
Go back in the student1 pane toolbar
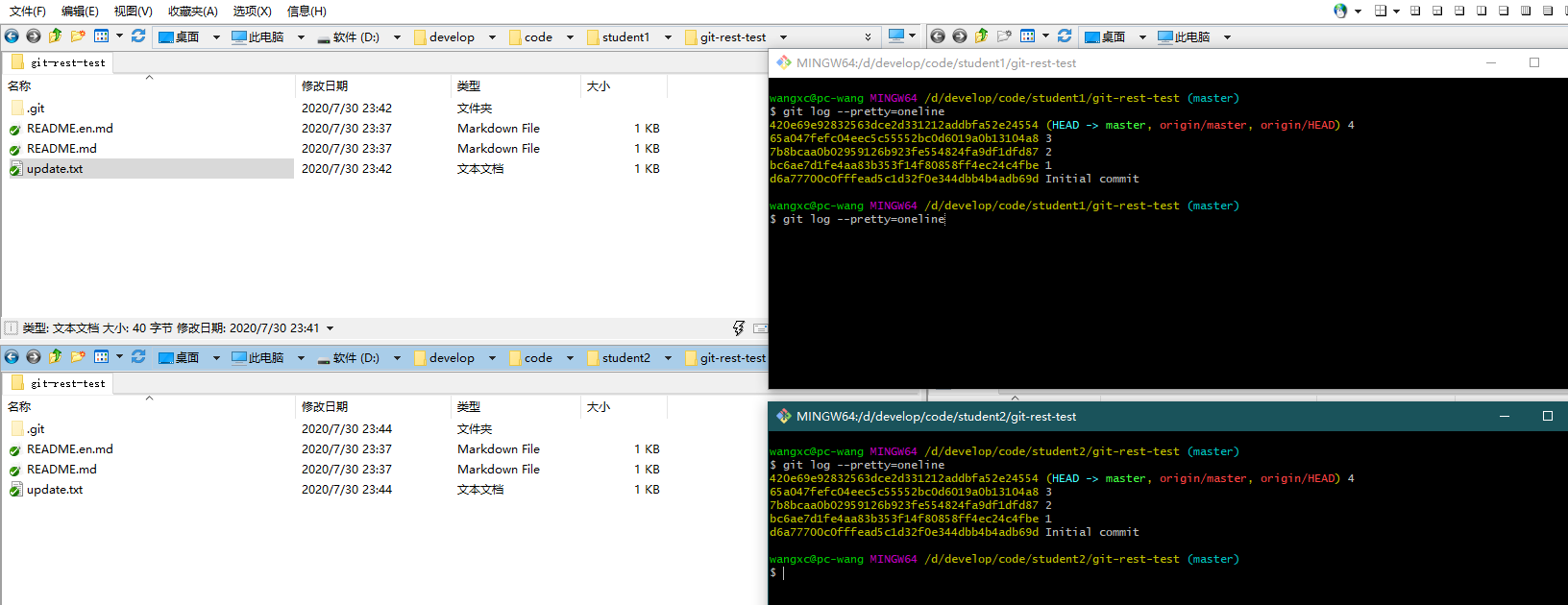point(12,36)
